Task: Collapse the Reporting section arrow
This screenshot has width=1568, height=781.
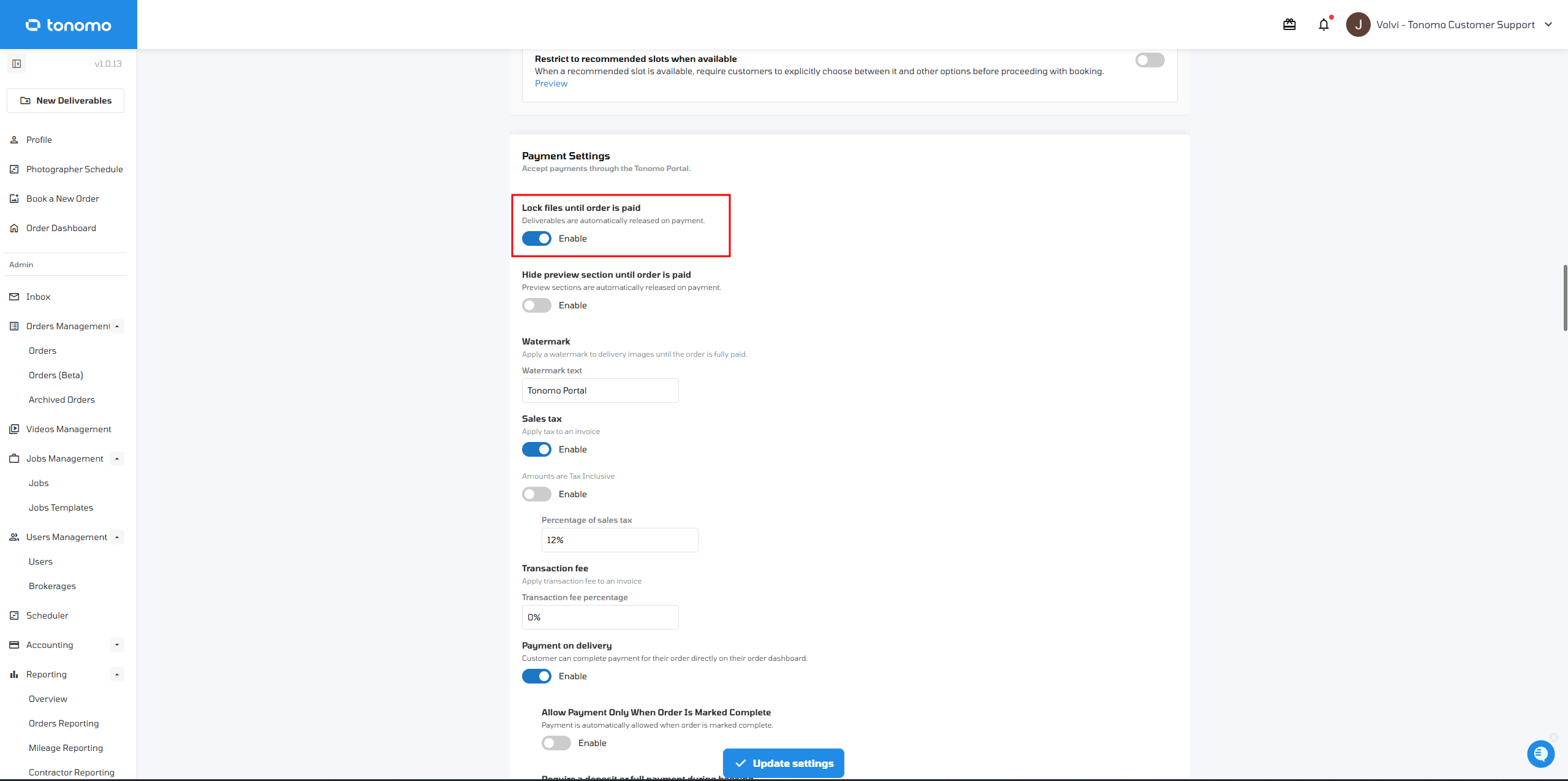Action: [x=117, y=674]
